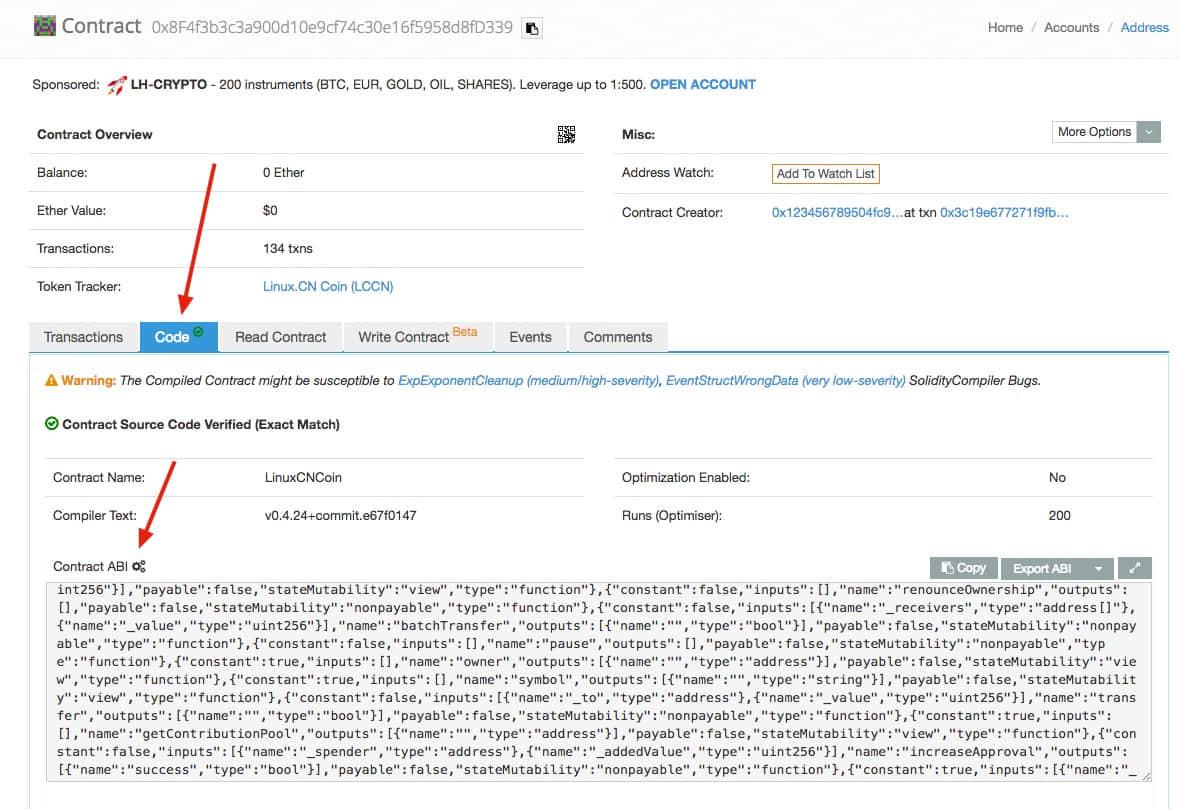Open the Linux.CN Coin (LCCN) token tracker link
Screen dimensions: 1179x809
click(x=328, y=287)
